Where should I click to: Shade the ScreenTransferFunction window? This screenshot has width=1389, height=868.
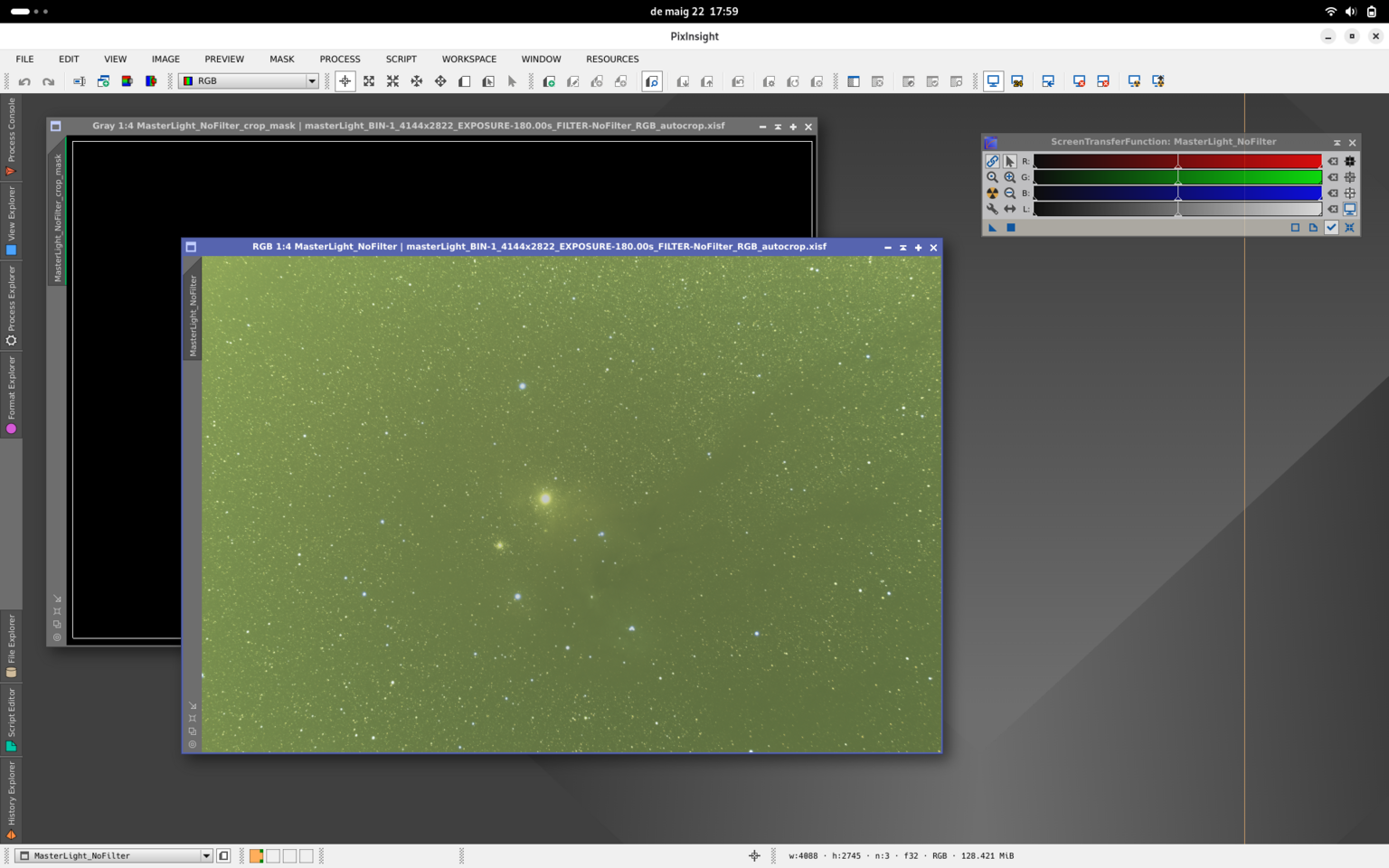click(x=1337, y=142)
